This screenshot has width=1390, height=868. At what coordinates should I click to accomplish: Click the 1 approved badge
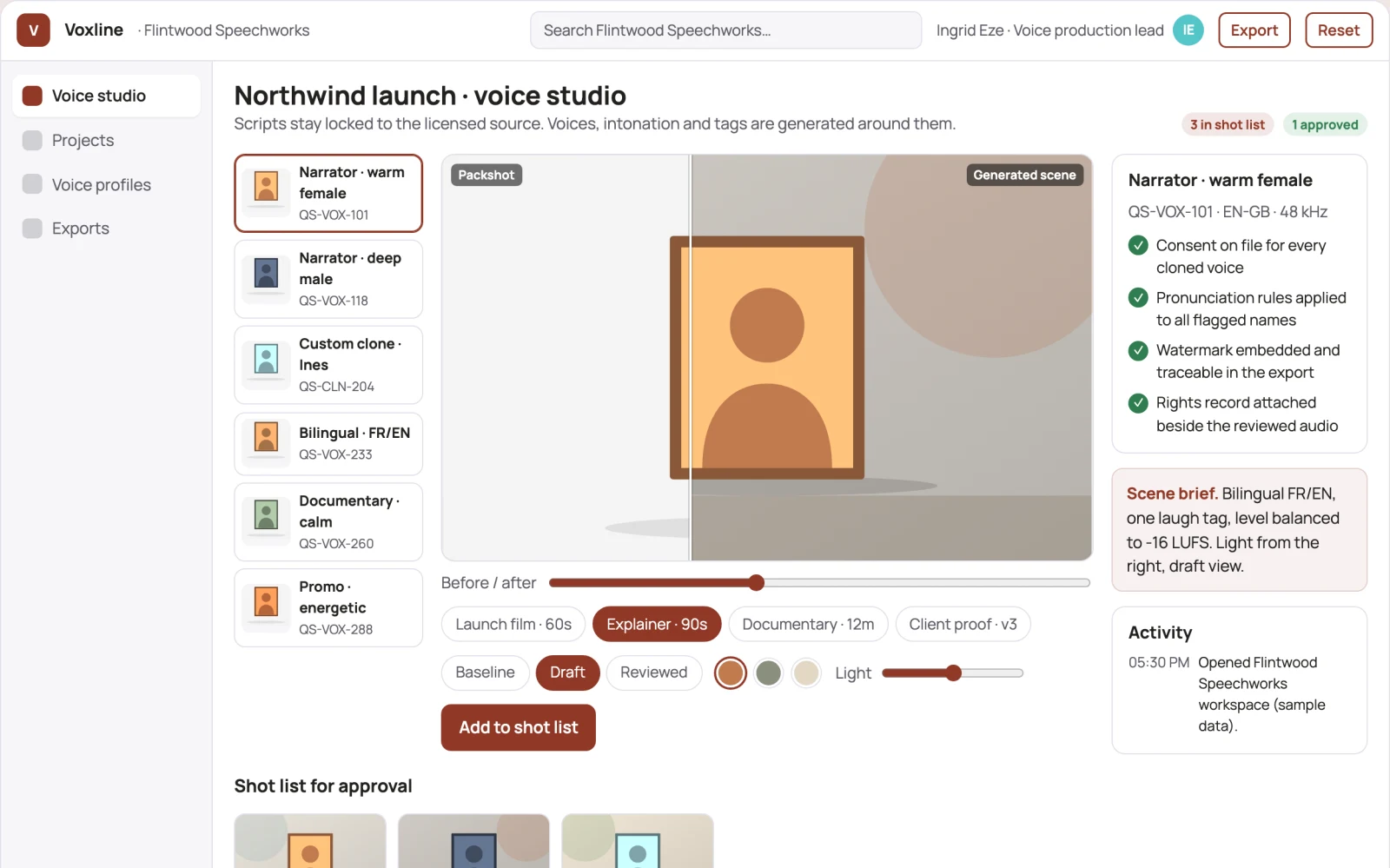click(1325, 125)
